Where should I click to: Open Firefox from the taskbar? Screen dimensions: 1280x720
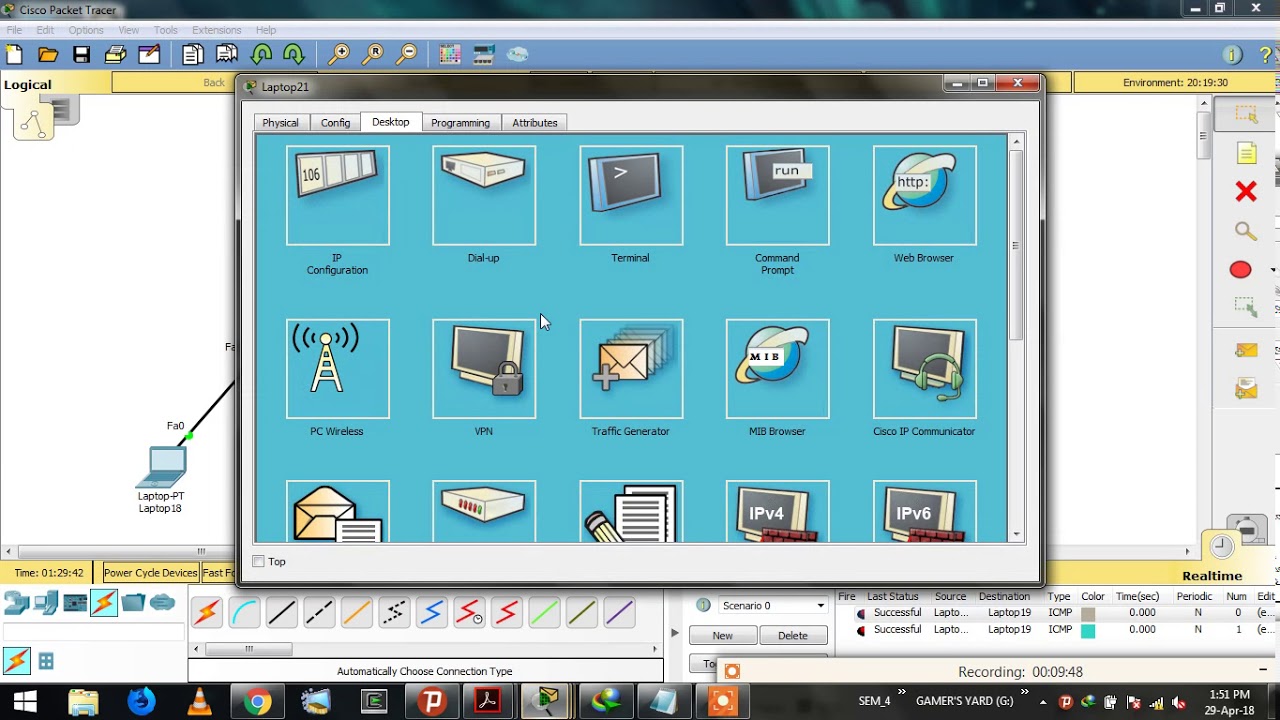(x=141, y=701)
